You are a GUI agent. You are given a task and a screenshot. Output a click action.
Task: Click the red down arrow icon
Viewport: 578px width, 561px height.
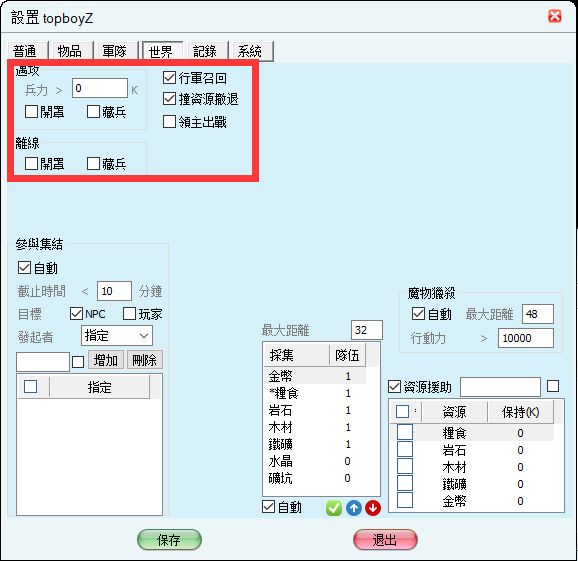coord(373,508)
